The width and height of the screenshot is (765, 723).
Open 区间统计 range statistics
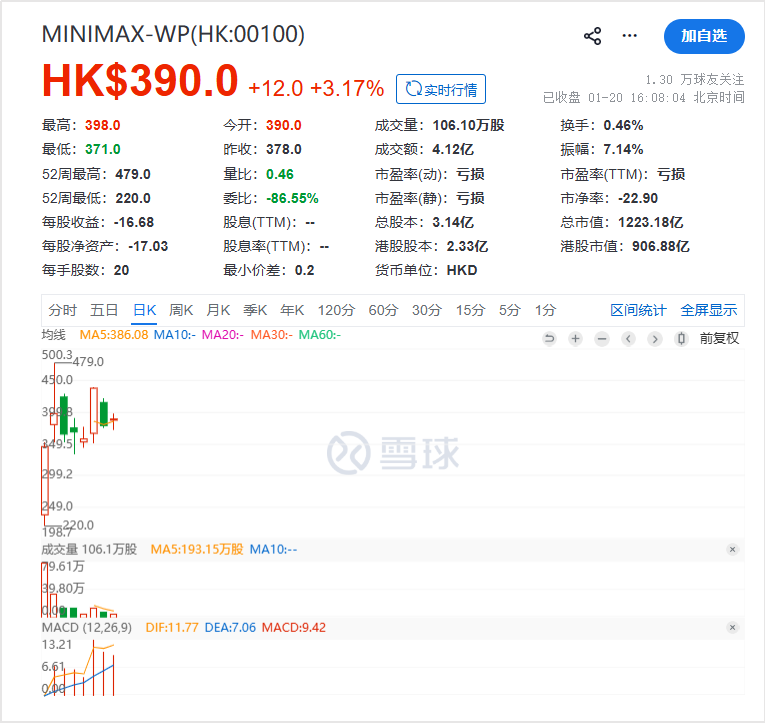(638, 310)
